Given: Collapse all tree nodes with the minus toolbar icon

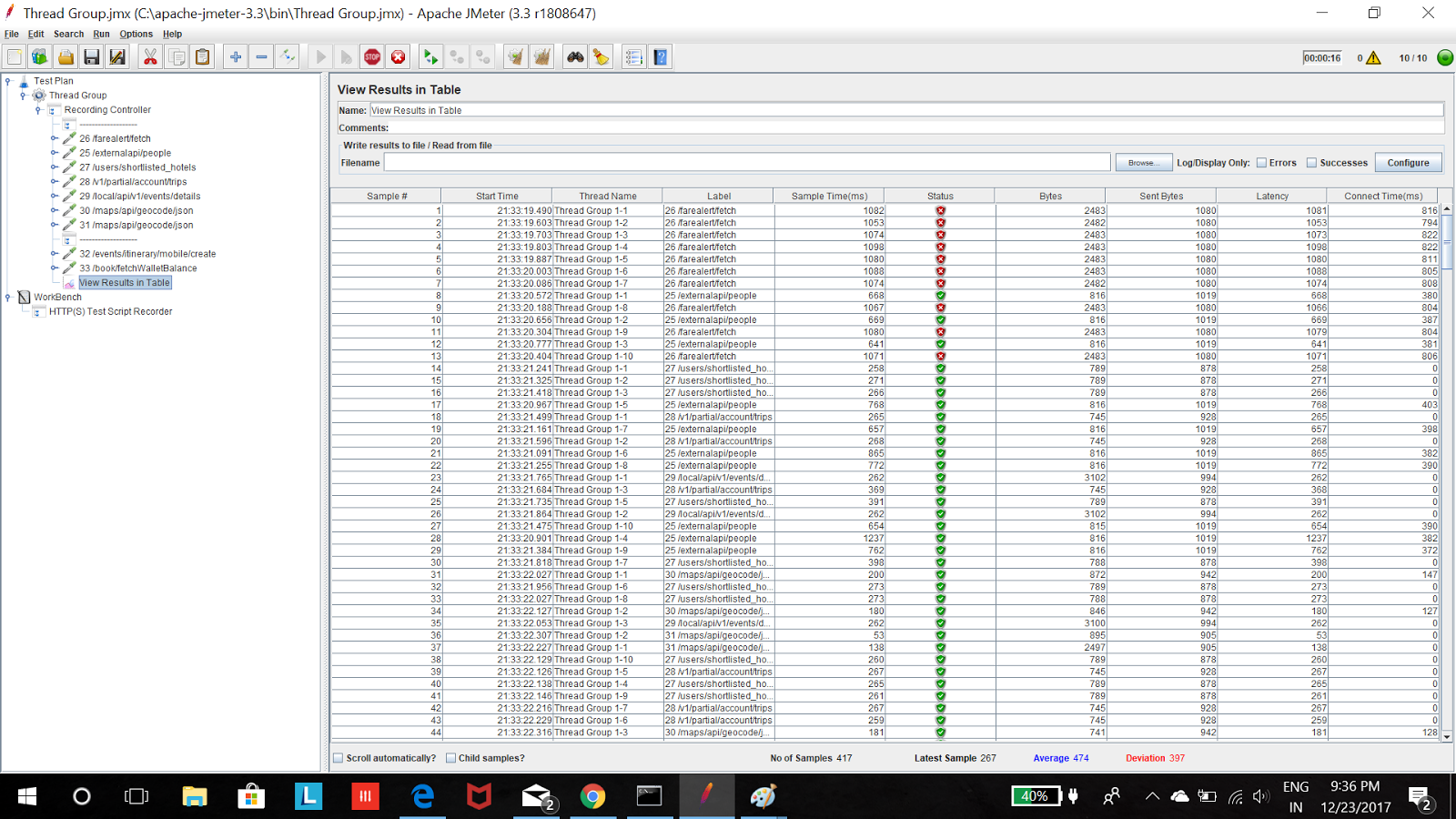Looking at the screenshot, I should click(261, 56).
